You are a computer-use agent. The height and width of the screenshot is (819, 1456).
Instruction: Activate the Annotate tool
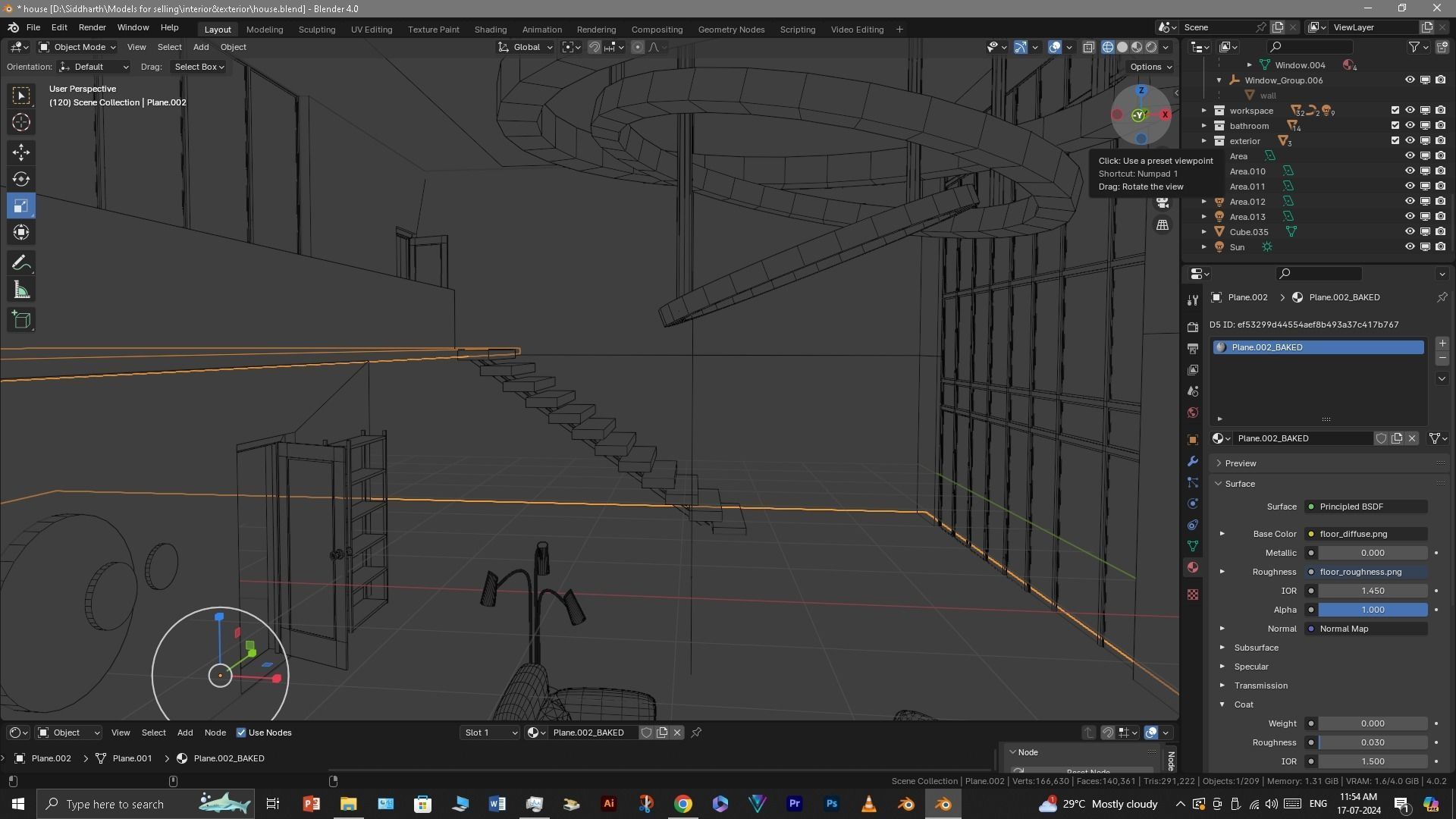[21, 263]
